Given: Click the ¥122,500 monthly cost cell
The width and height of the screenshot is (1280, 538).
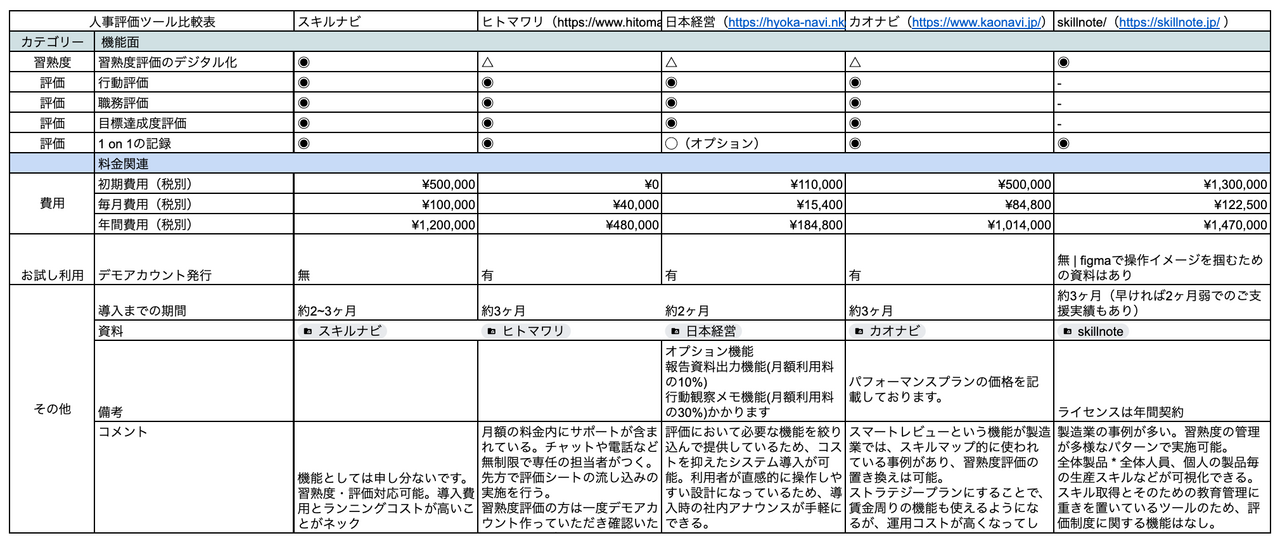Looking at the screenshot, I should click(x=1162, y=205).
